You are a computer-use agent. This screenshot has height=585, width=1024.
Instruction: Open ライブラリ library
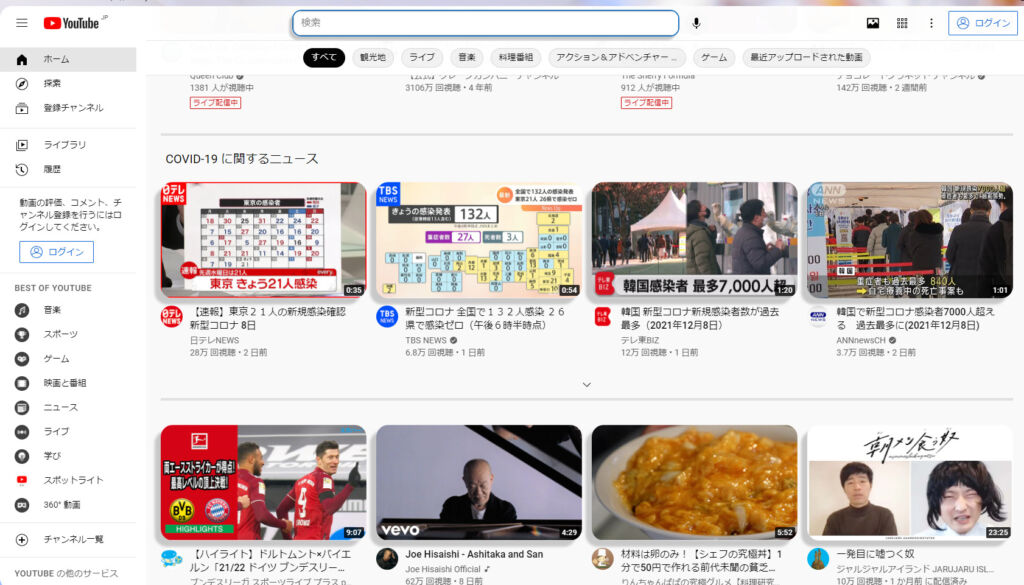click(x=68, y=145)
